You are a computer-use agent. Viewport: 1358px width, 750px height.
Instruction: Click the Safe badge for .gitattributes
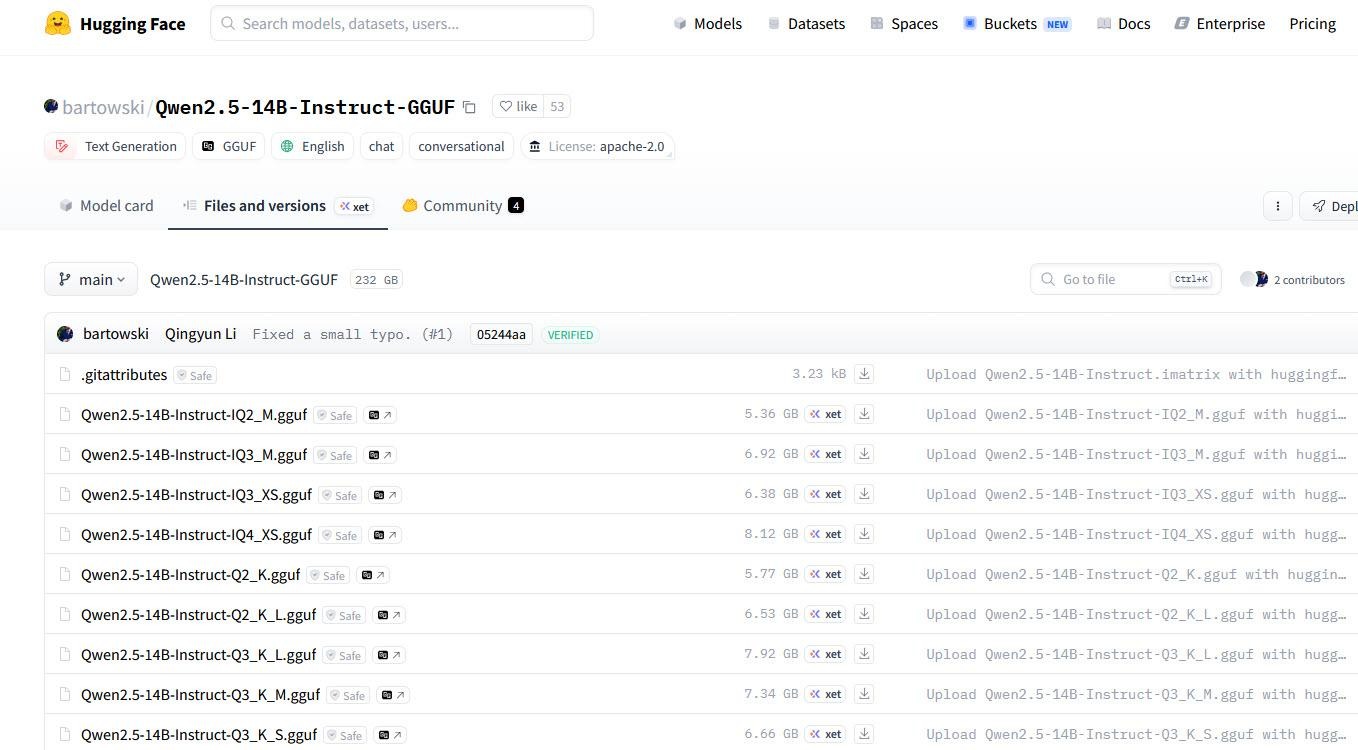pyautogui.click(x=195, y=375)
